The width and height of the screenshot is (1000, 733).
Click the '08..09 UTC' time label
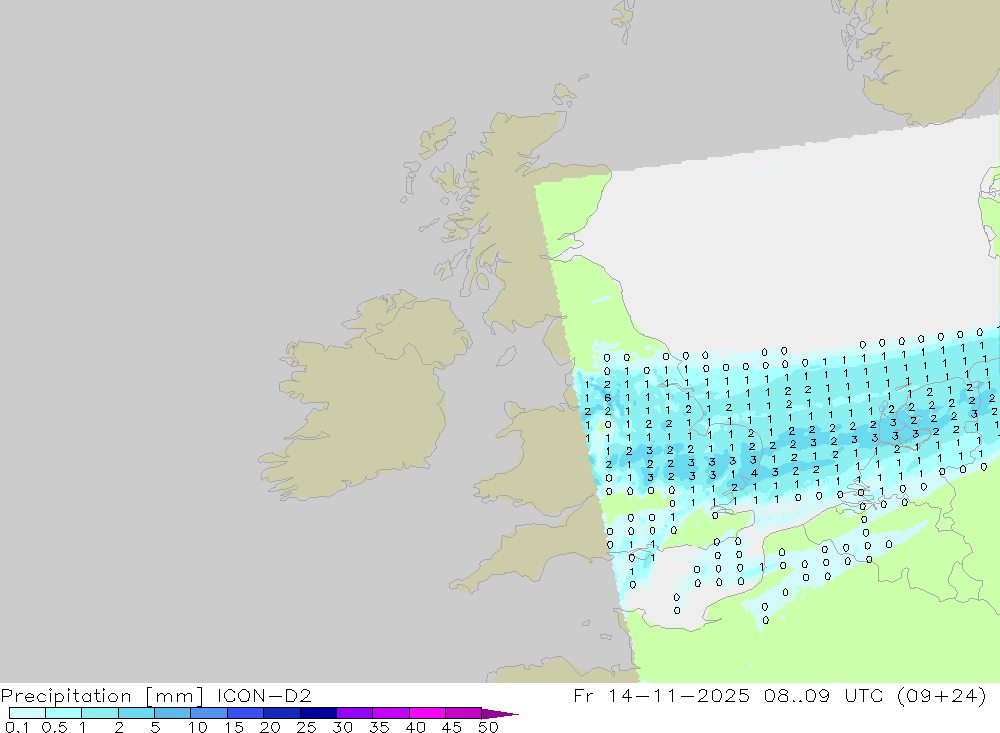coord(823,695)
